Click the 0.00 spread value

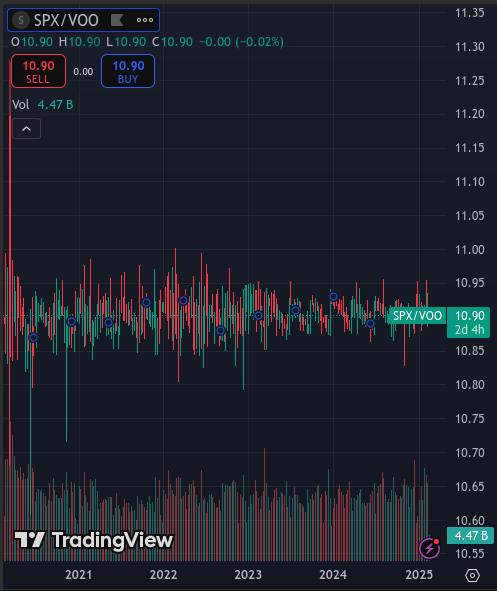pos(83,72)
